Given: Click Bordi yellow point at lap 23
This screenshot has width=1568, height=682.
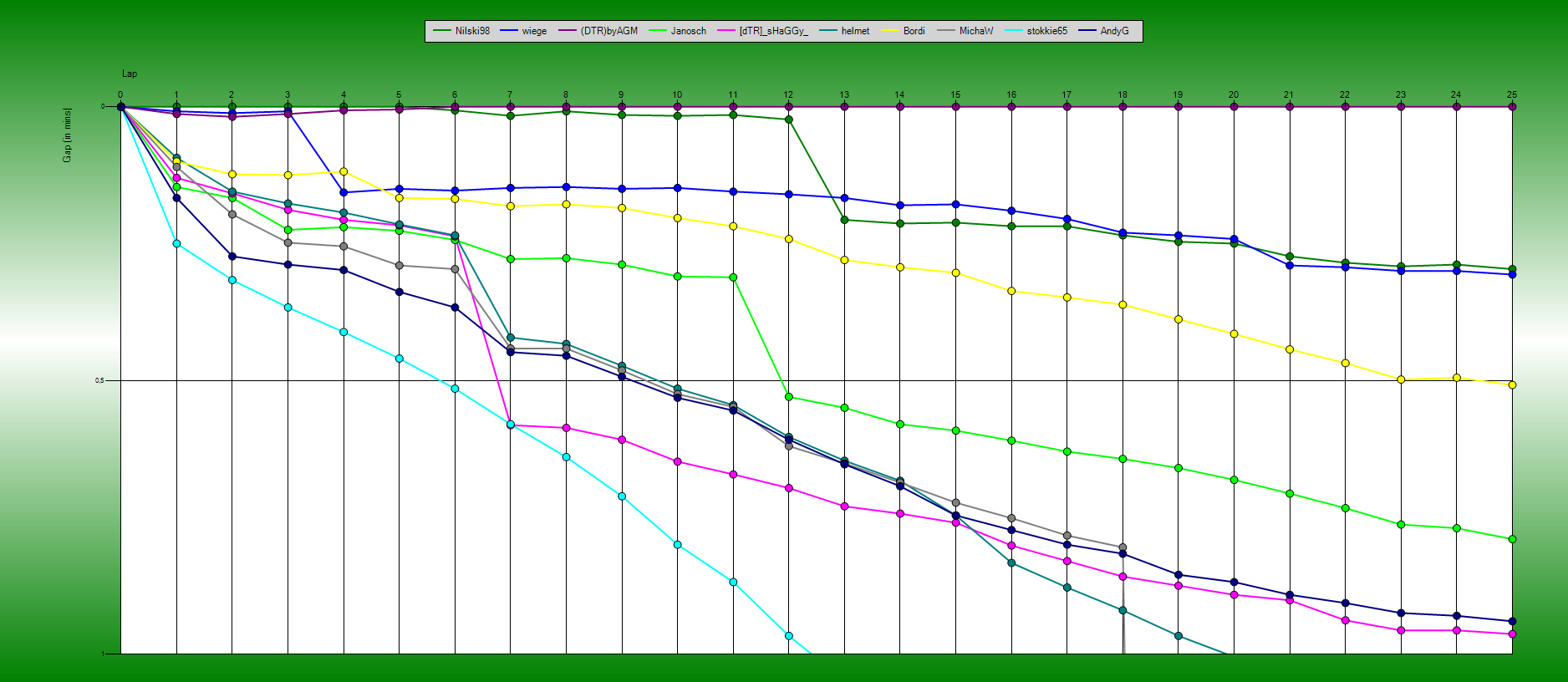Looking at the screenshot, I should (1401, 379).
